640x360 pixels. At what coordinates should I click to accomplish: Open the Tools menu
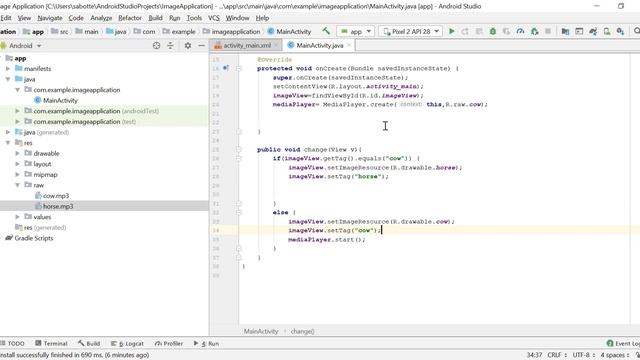pyautogui.click(x=194, y=18)
